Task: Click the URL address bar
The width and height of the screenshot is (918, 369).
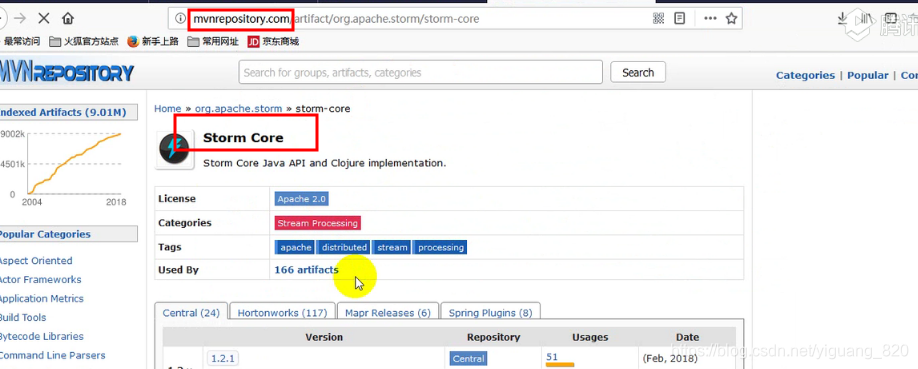Action: (x=455, y=19)
